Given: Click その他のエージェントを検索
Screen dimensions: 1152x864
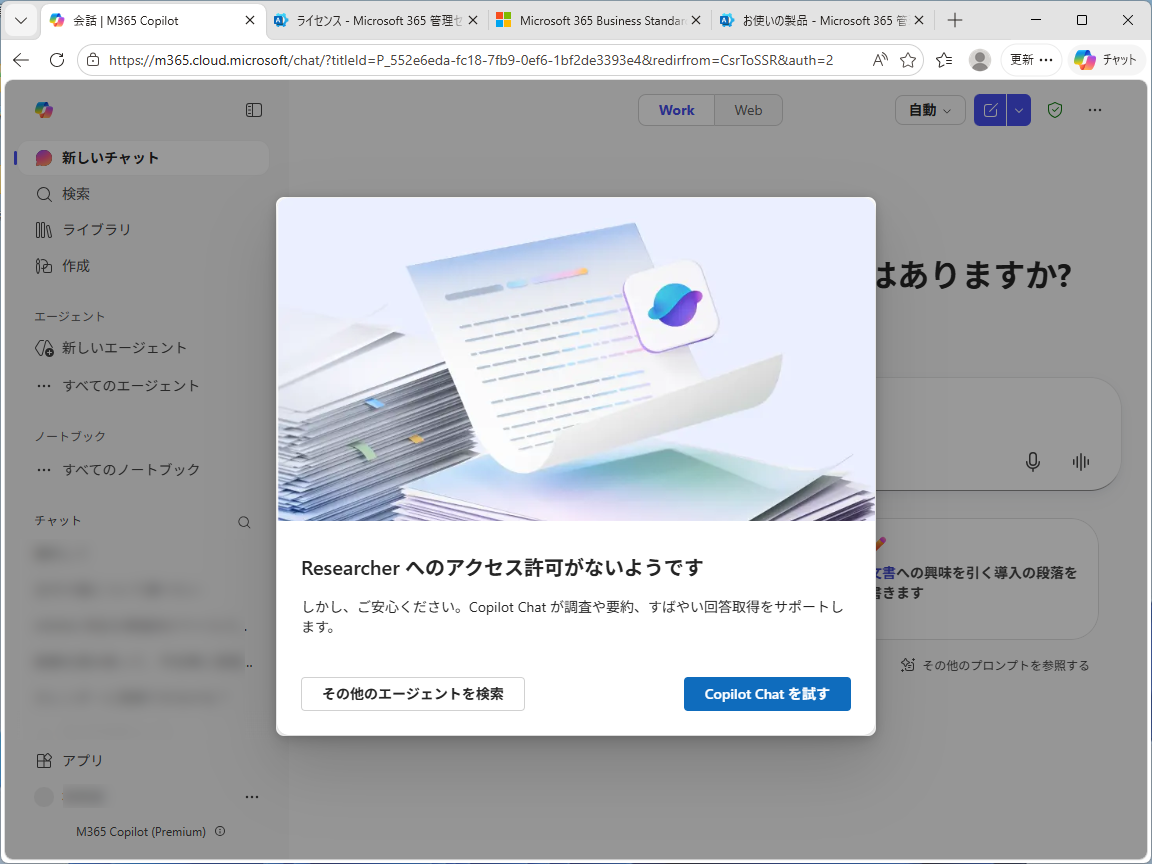Looking at the screenshot, I should 412,693.
